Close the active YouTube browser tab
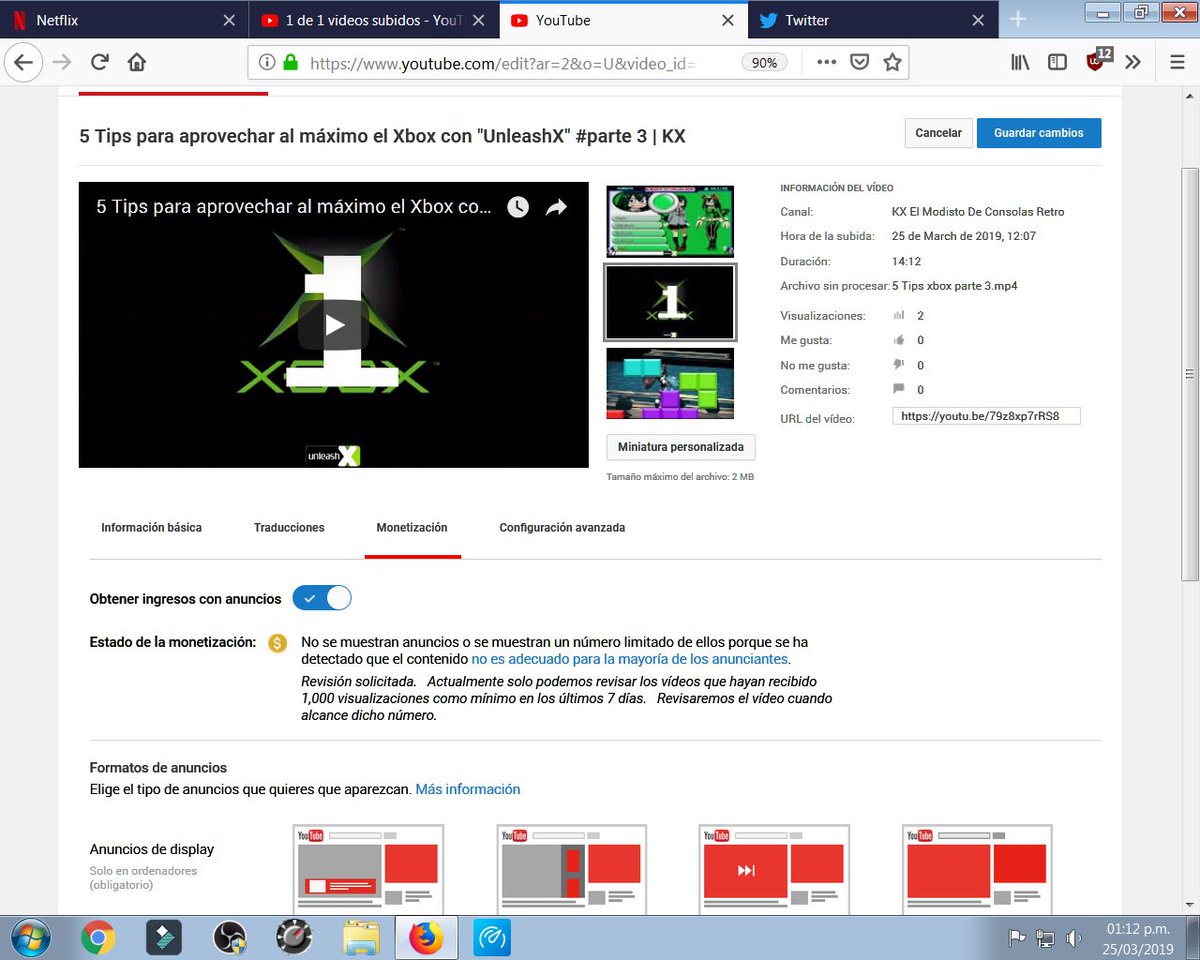This screenshot has height=960, width=1200. (x=727, y=20)
